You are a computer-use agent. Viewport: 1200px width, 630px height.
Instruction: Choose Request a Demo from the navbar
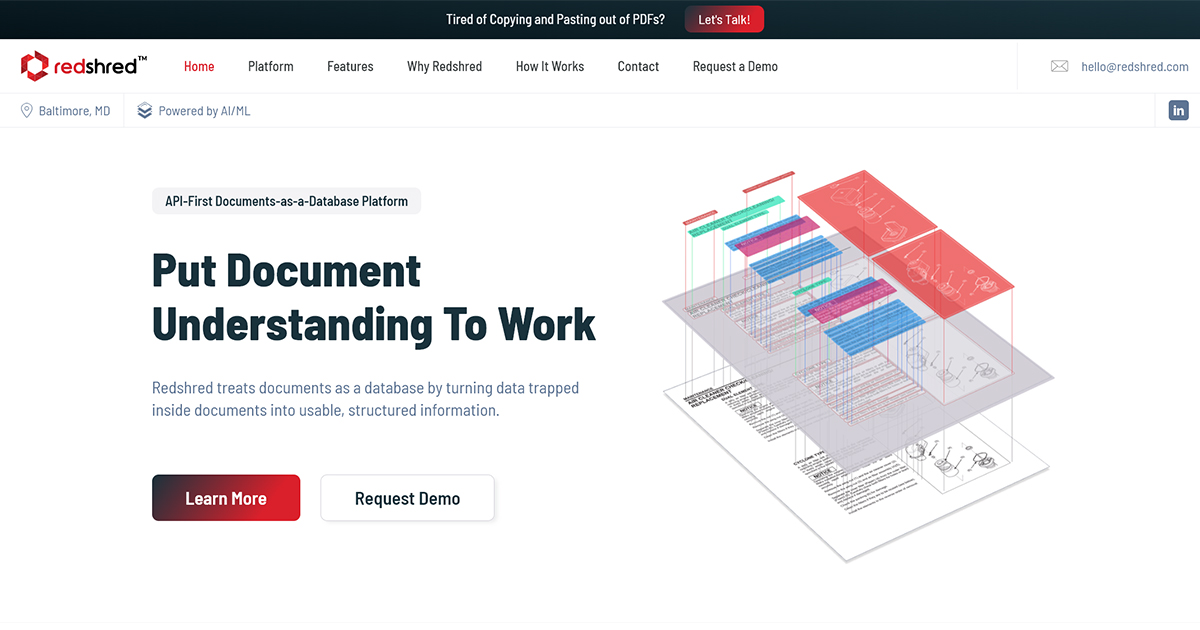[x=735, y=66]
